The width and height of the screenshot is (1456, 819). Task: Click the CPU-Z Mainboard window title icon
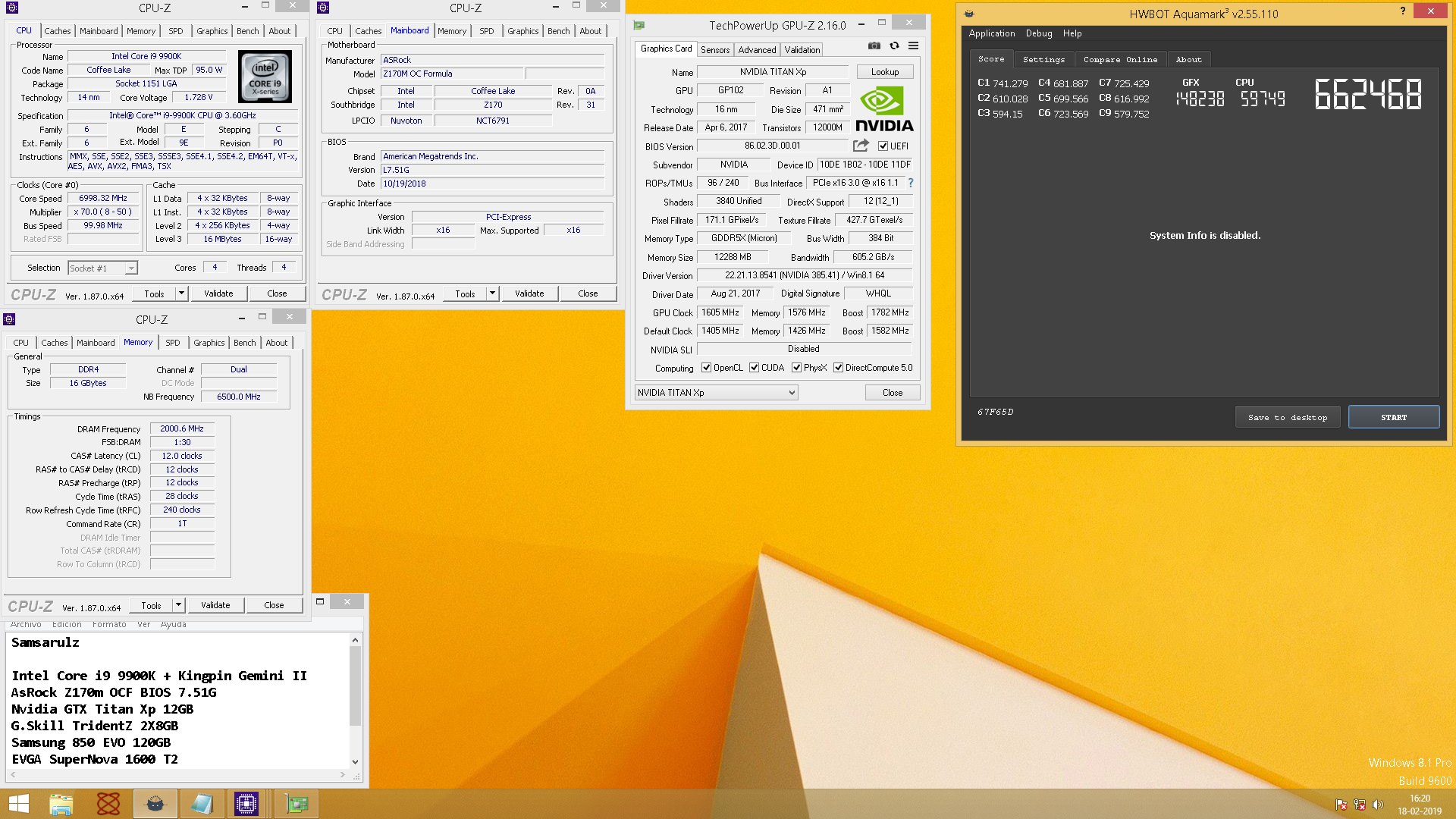pos(323,8)
